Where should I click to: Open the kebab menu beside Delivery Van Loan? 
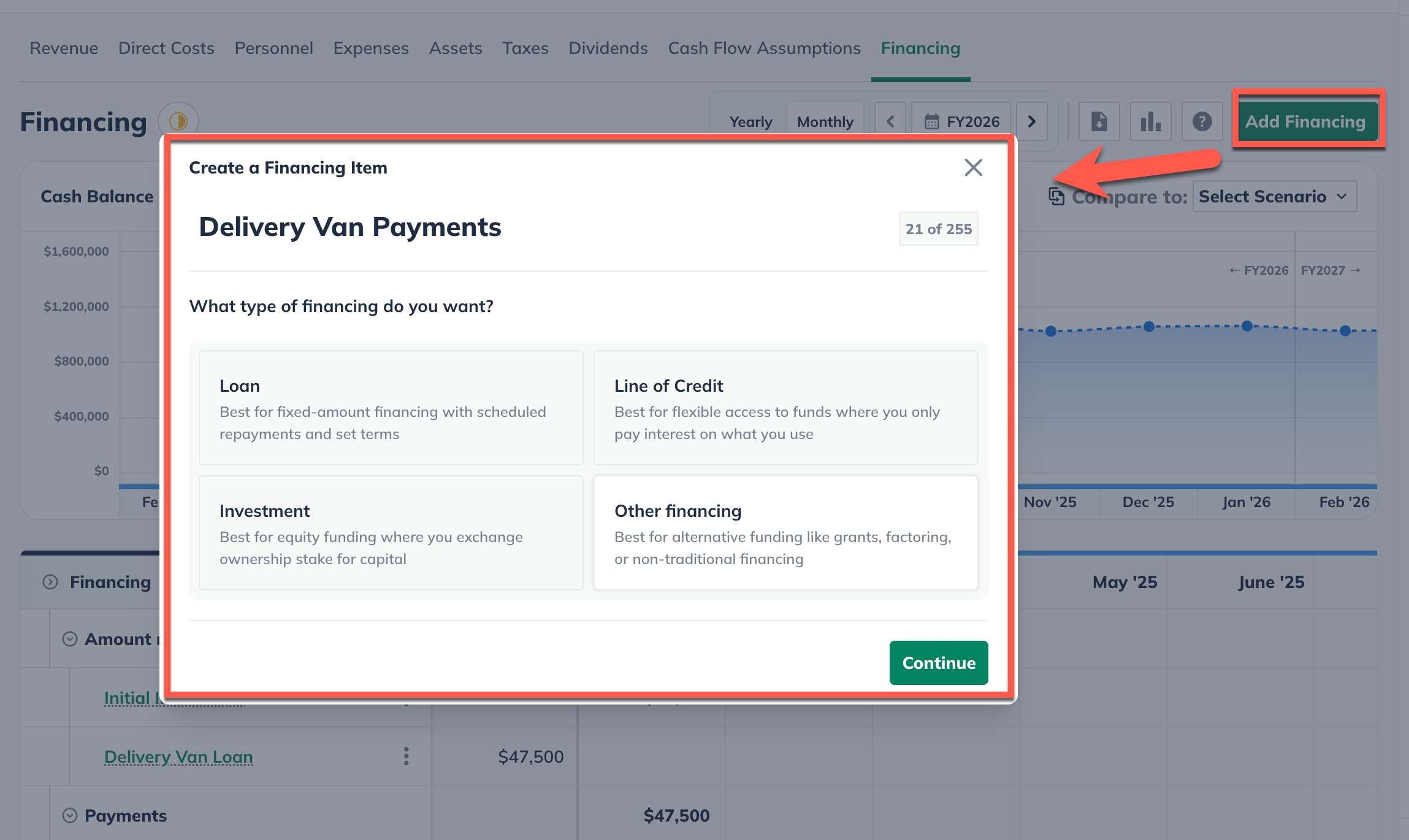[x=406, y=757]
